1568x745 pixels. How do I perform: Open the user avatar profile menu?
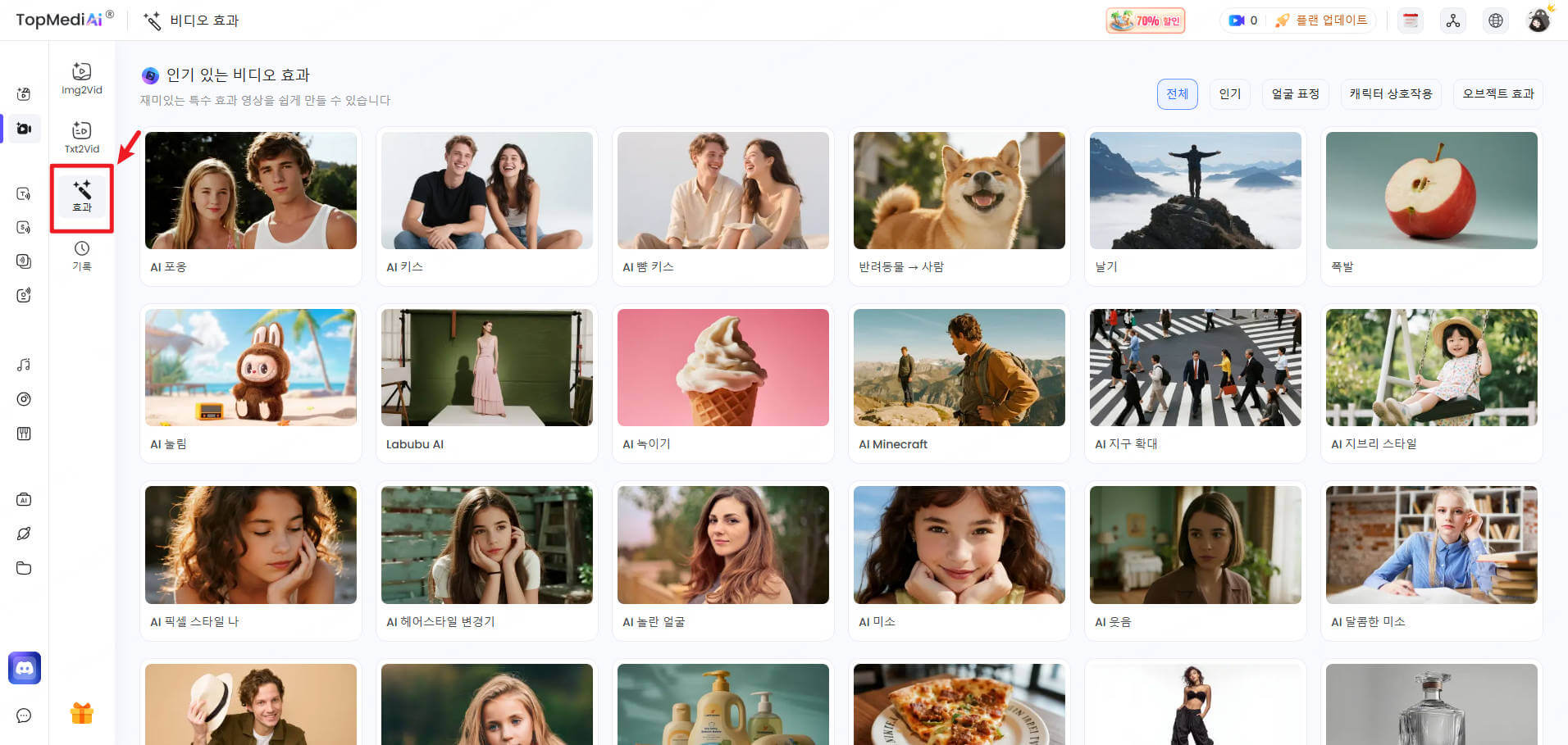[1539, 20]
